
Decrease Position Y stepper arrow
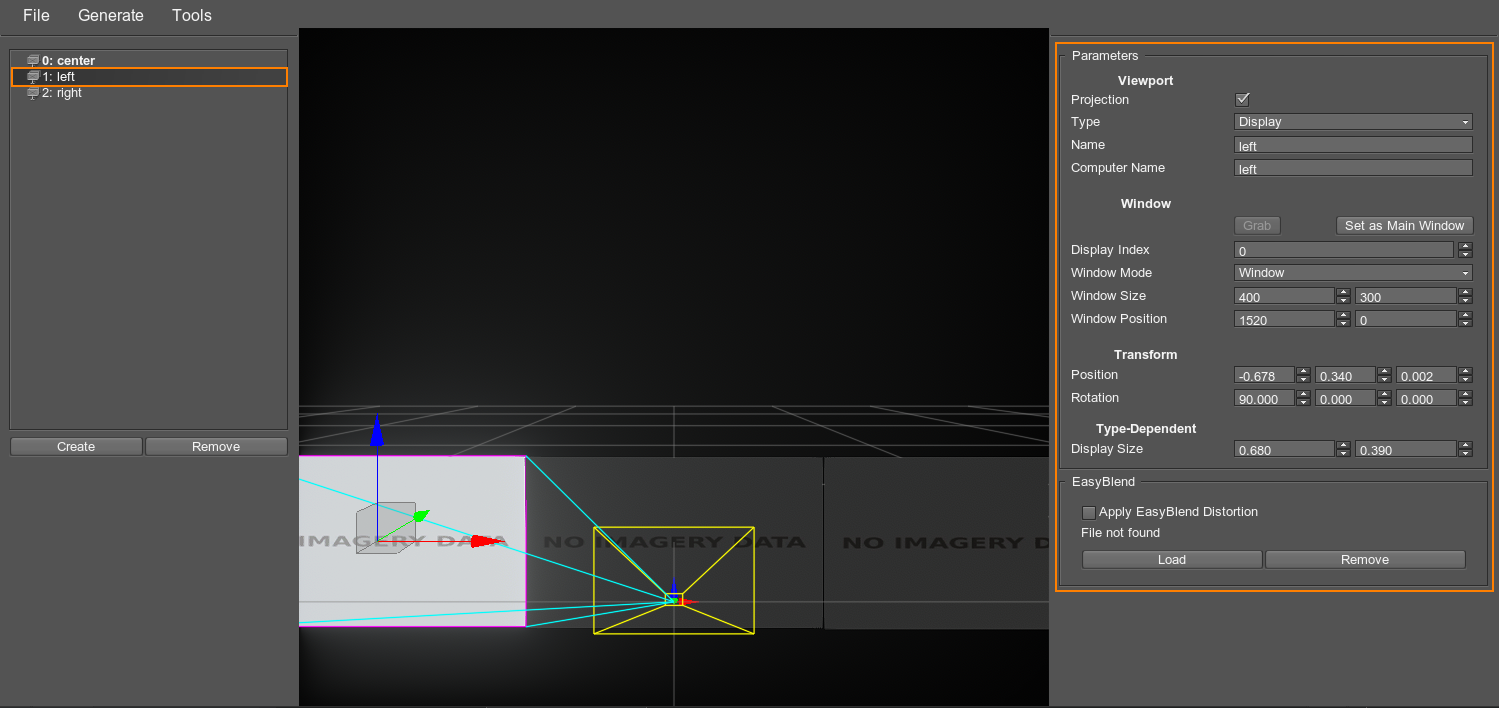1384,379
